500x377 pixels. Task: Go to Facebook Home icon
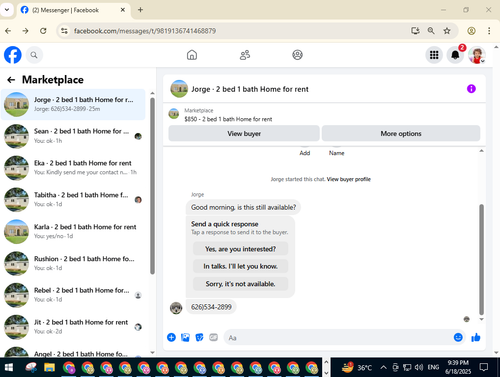click(192, 55)
